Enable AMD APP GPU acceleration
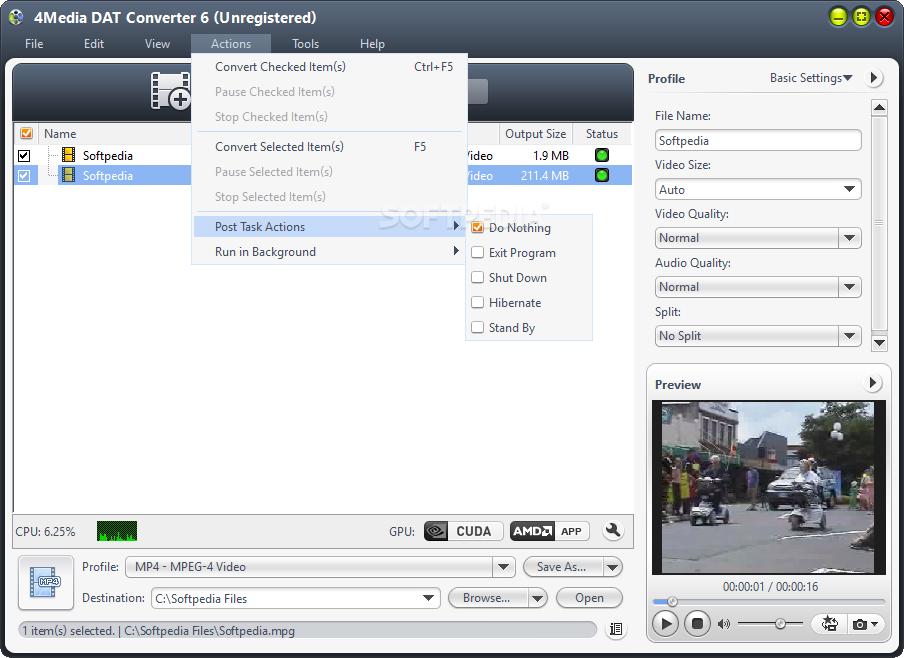Image resolution: width=904 pixels, height=658 pixels. pyautogui.click(x=549, y=531)
